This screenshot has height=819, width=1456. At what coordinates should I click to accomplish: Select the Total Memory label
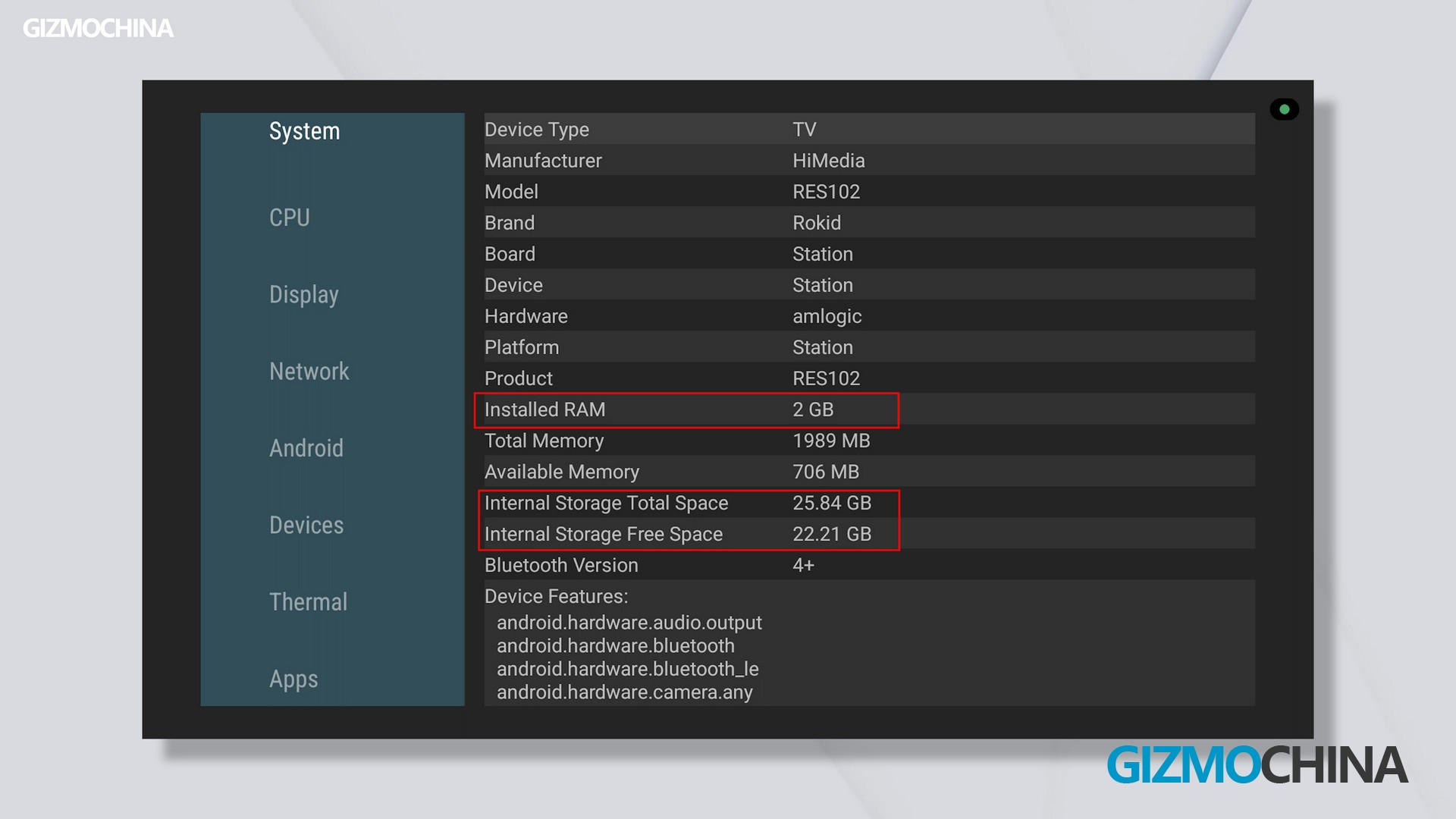tap(544, 441)
